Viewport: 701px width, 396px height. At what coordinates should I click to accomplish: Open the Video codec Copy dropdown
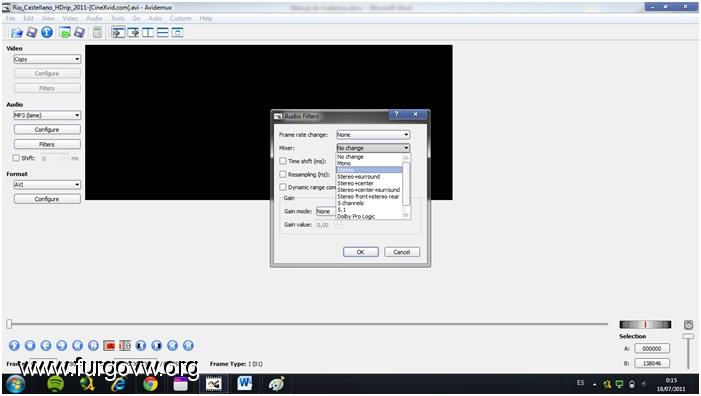(x=47, y=59)
